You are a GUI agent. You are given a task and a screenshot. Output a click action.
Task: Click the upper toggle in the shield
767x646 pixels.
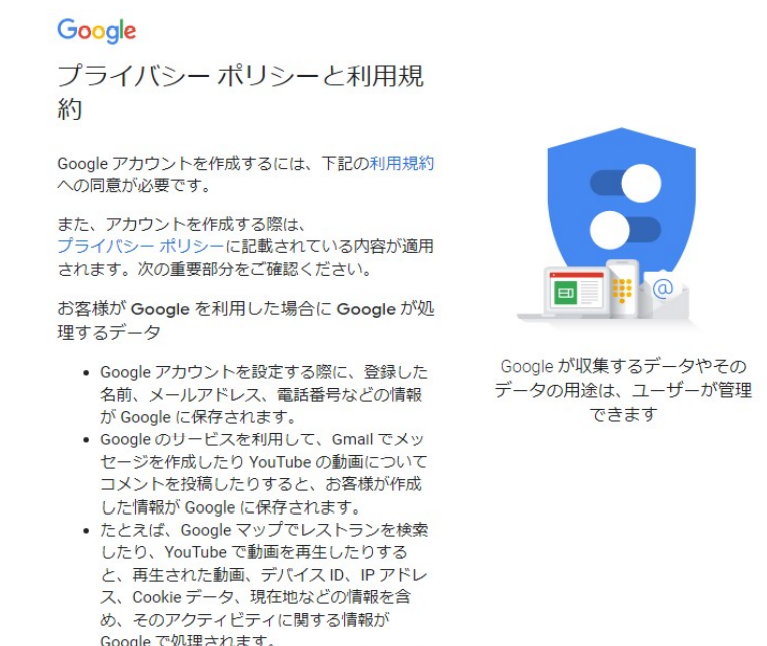pos(626,183)
